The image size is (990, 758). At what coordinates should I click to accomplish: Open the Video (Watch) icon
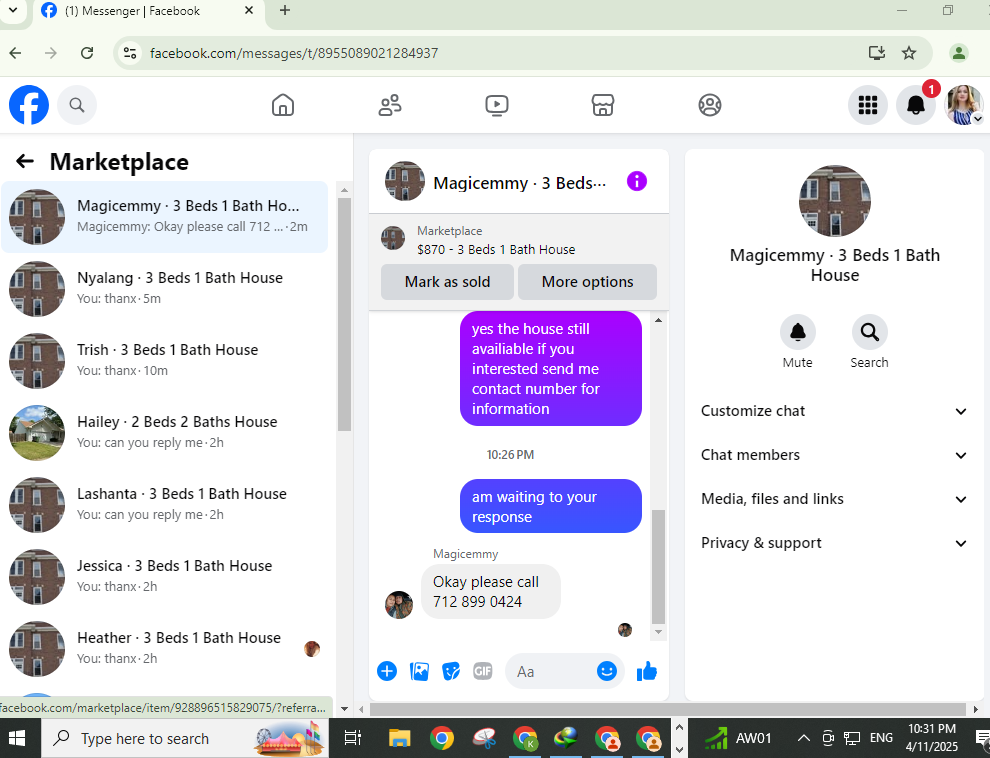pyautogui.click(x=497, y=105)
